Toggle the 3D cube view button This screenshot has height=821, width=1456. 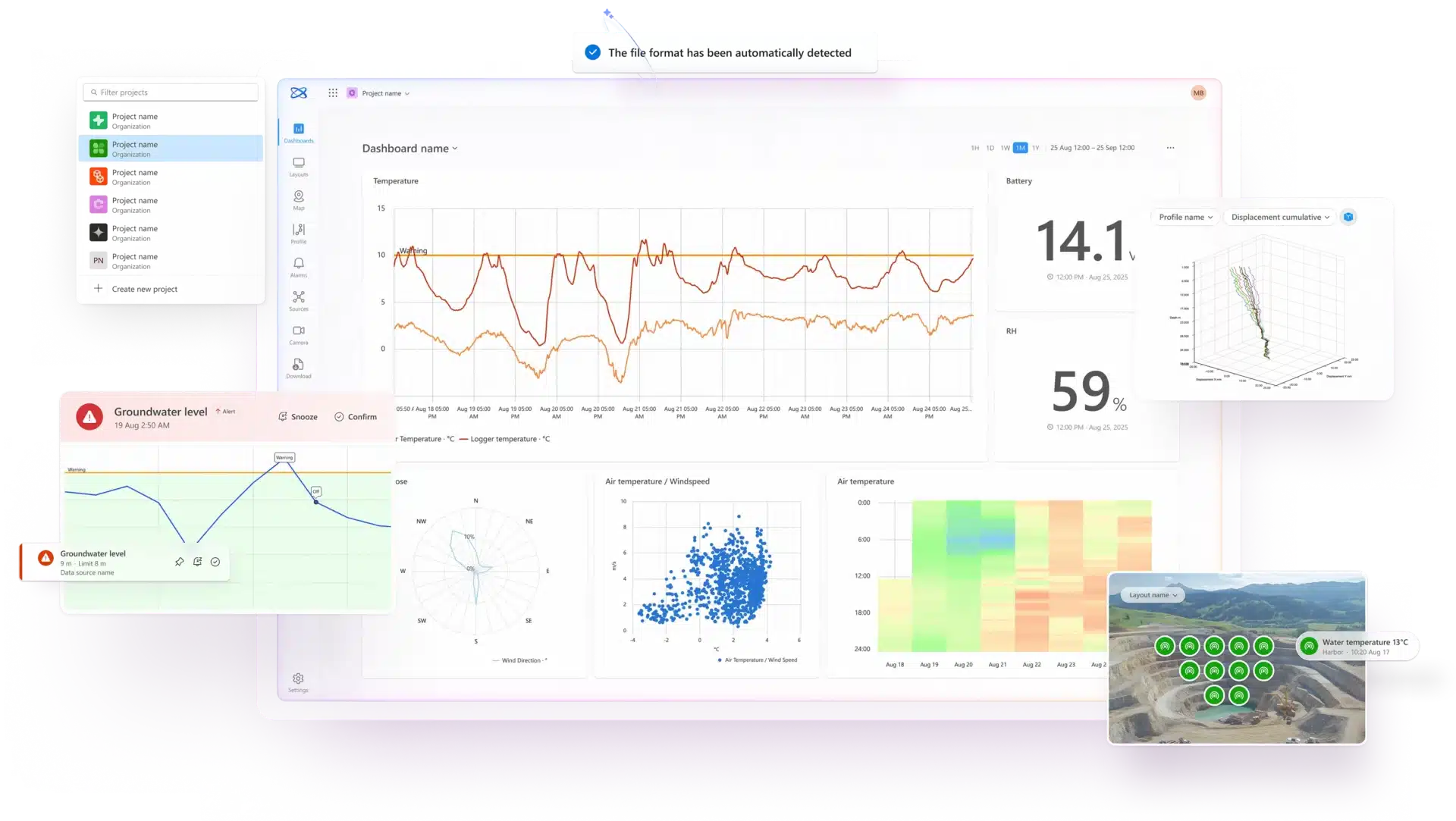pos(1348,218)
